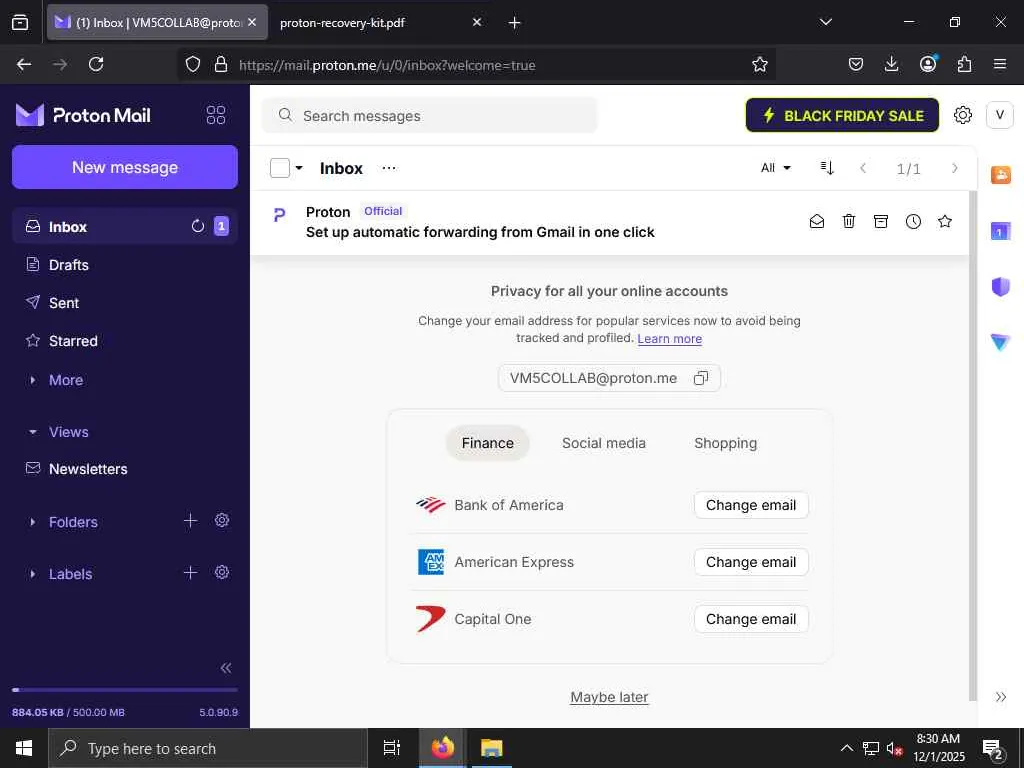
Task: Open File Explorer from taskbar
Action: click(491, 748)
